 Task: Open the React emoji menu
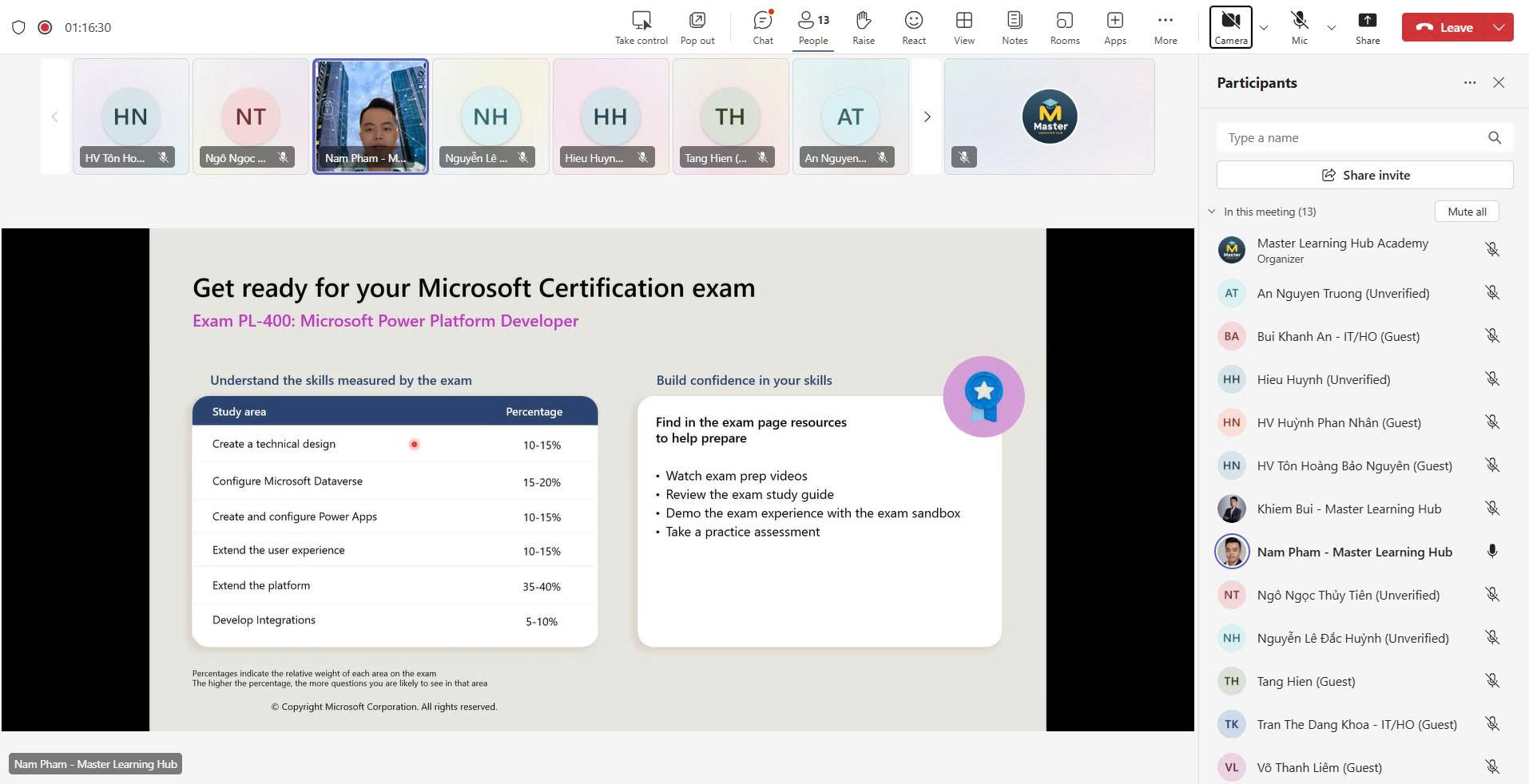coord(913,27)
